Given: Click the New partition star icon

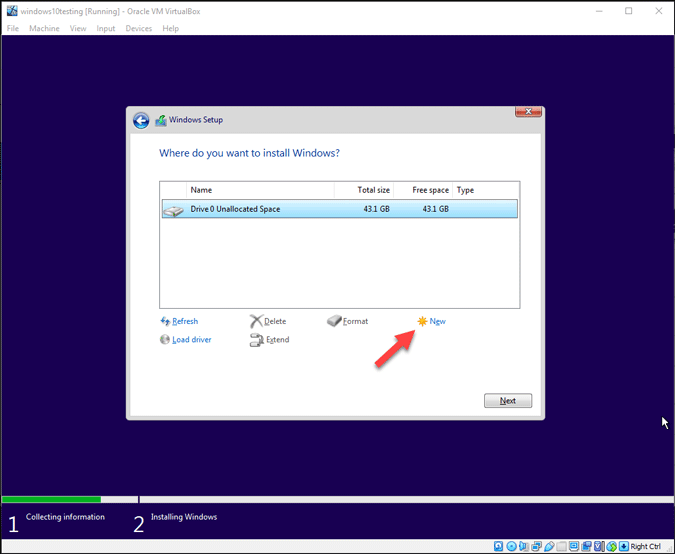Looking at the screenshot, I should (422, 321).
